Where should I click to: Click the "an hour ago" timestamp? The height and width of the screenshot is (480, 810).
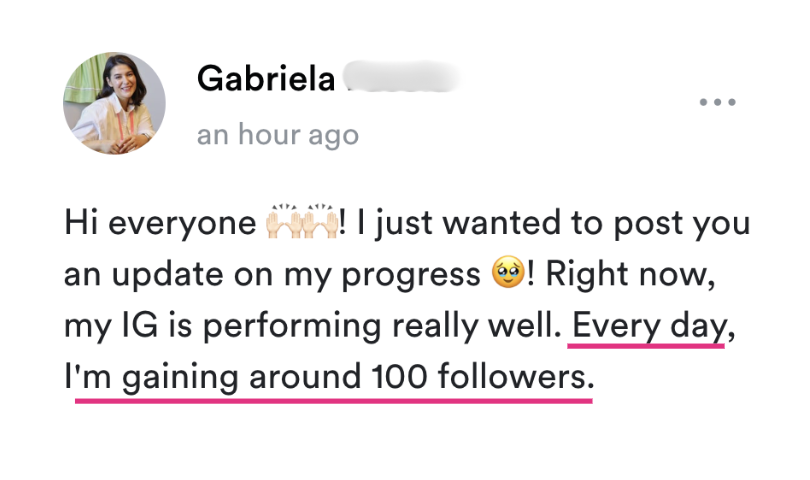[x=278, y=135]
